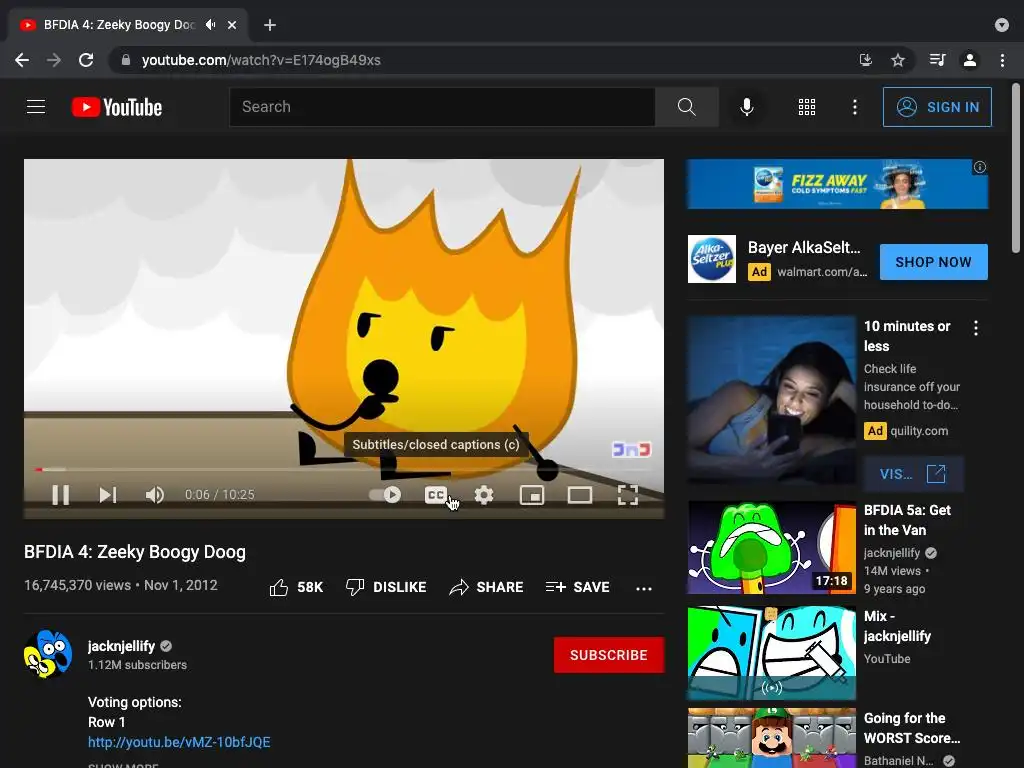Image resolution: width=1024 pixels, height=768 pixels.
Task: Open YouTube settings three-dot menu
Action: [855, 106]
